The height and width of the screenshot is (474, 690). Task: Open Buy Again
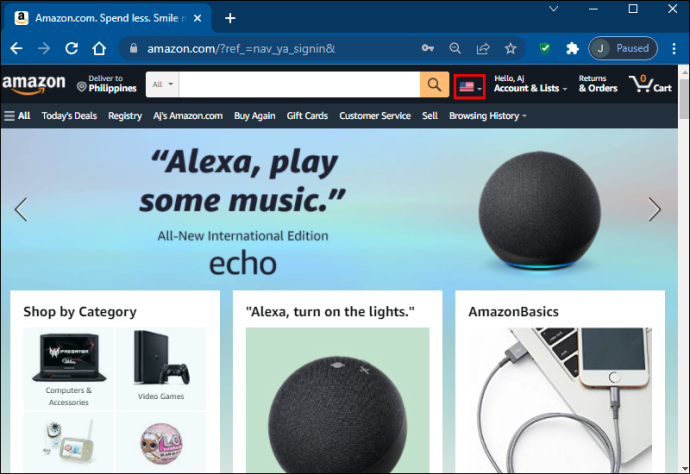(255, 116)
